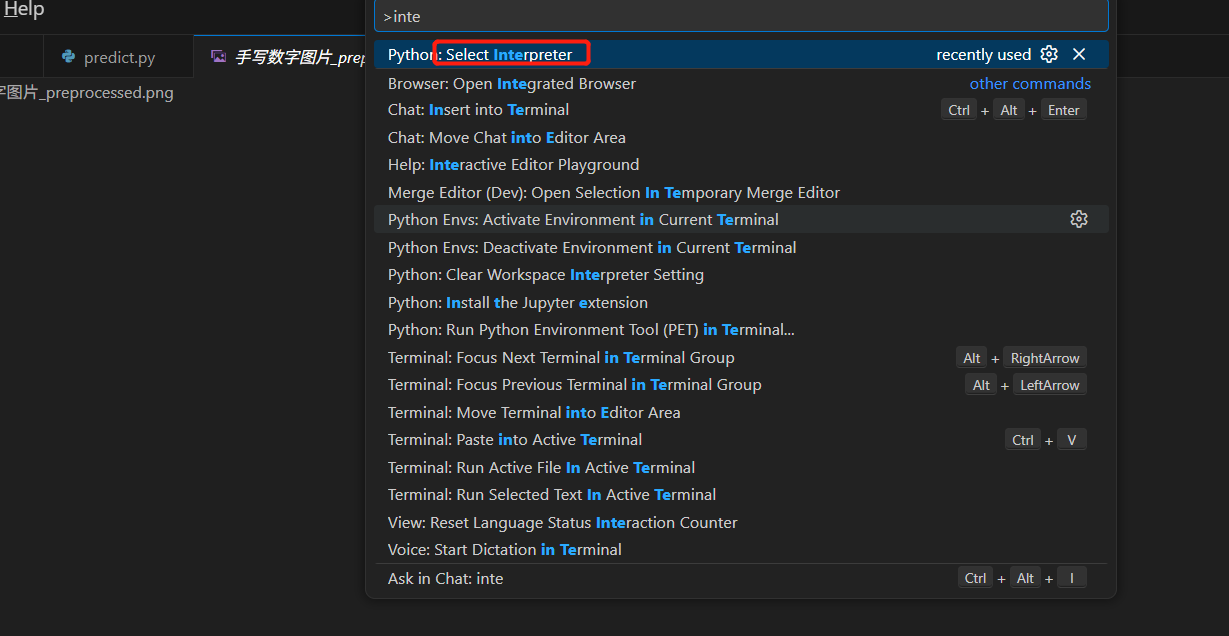Screen dimensions: 1229x636
Task: Choose Terminal: Move Terminal into Editor Area
Action: 741,412
